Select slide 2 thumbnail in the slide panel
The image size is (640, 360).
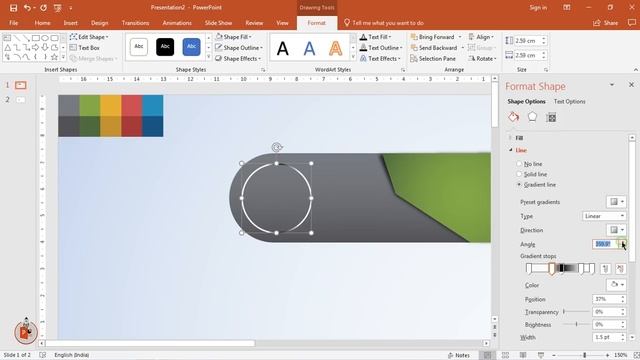tap(20, 100)
